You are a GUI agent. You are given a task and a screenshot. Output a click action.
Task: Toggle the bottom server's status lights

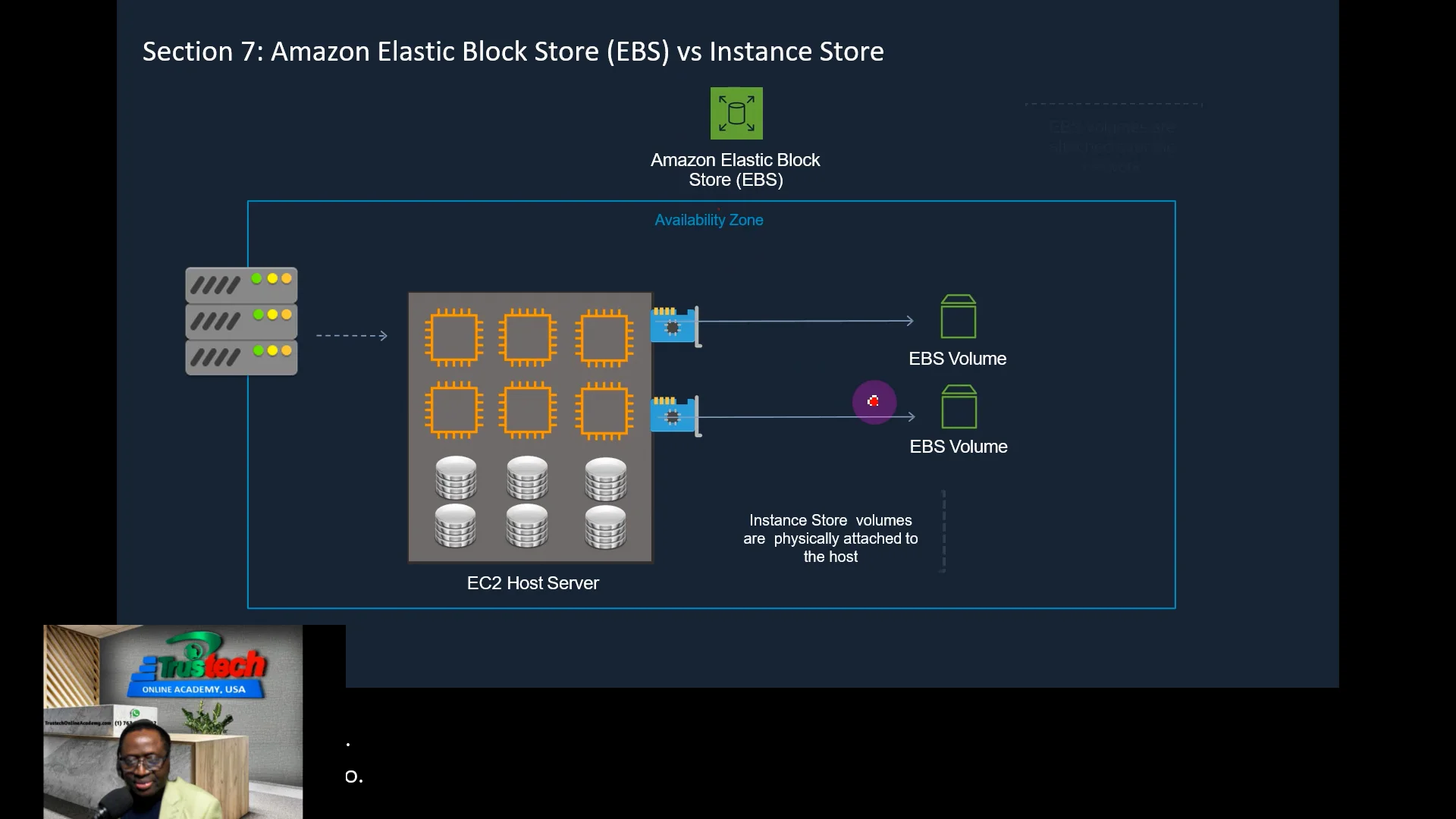271,350
